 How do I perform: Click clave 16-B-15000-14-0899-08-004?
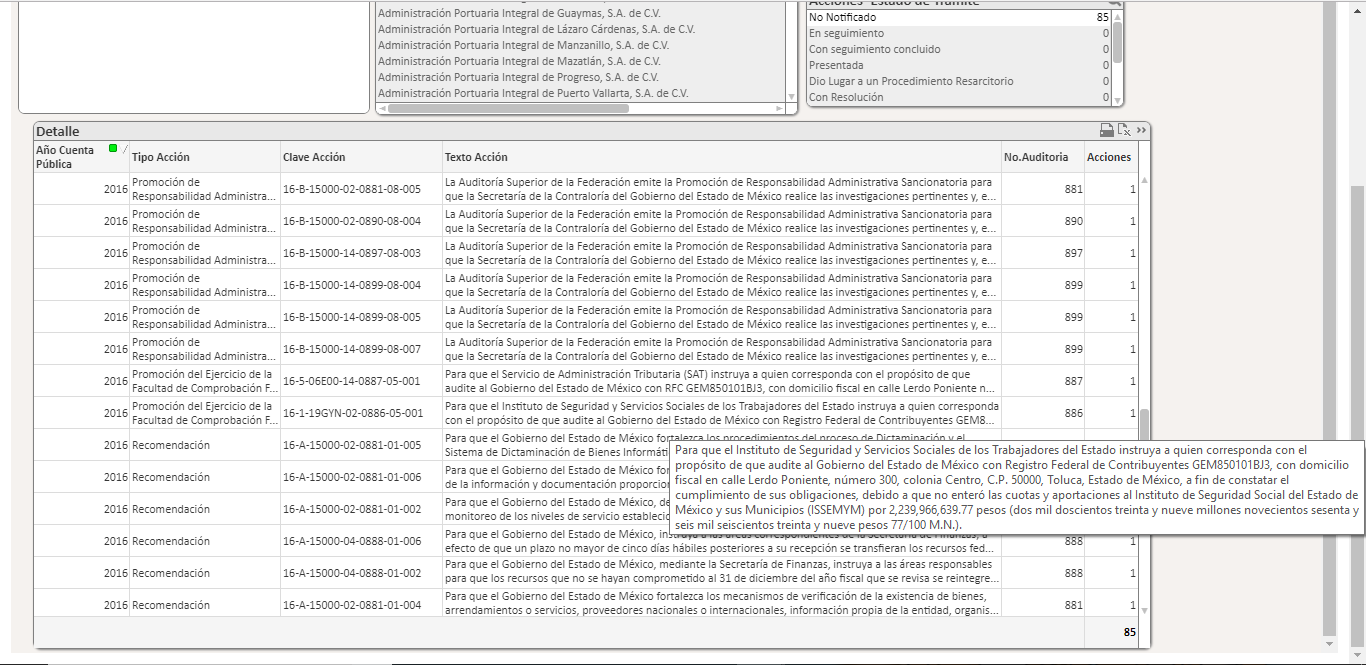[352, 285]
